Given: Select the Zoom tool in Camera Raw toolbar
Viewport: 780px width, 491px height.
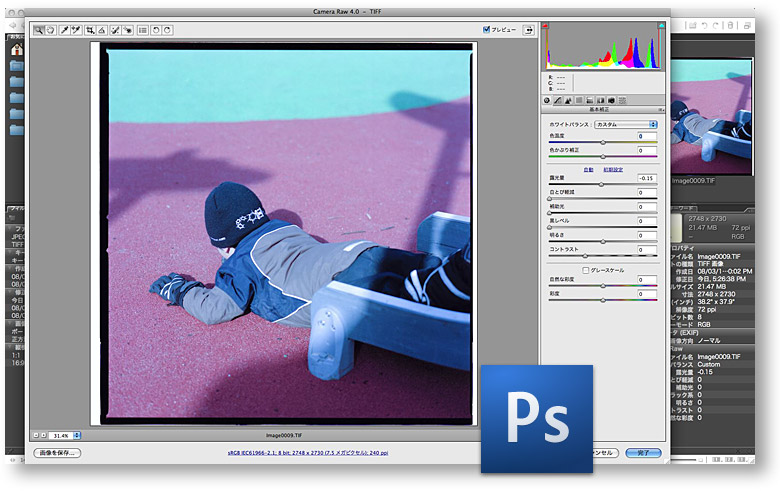Looking at the screenshot, I should [x=39, y=31].
